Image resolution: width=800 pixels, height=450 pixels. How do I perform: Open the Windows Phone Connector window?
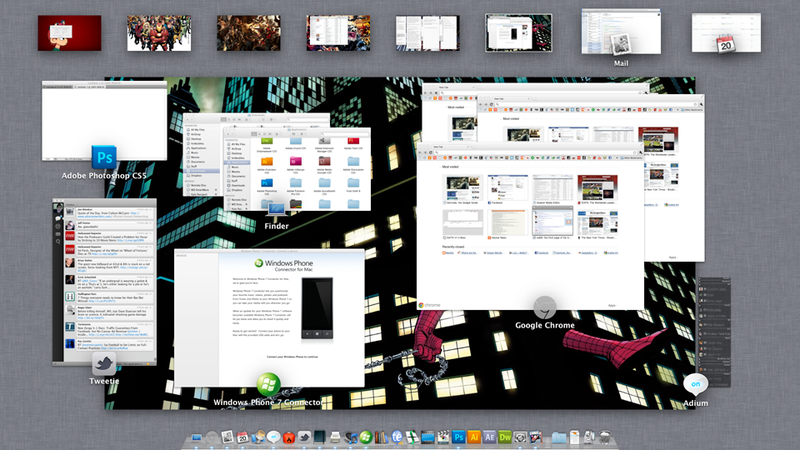[269, 318]
